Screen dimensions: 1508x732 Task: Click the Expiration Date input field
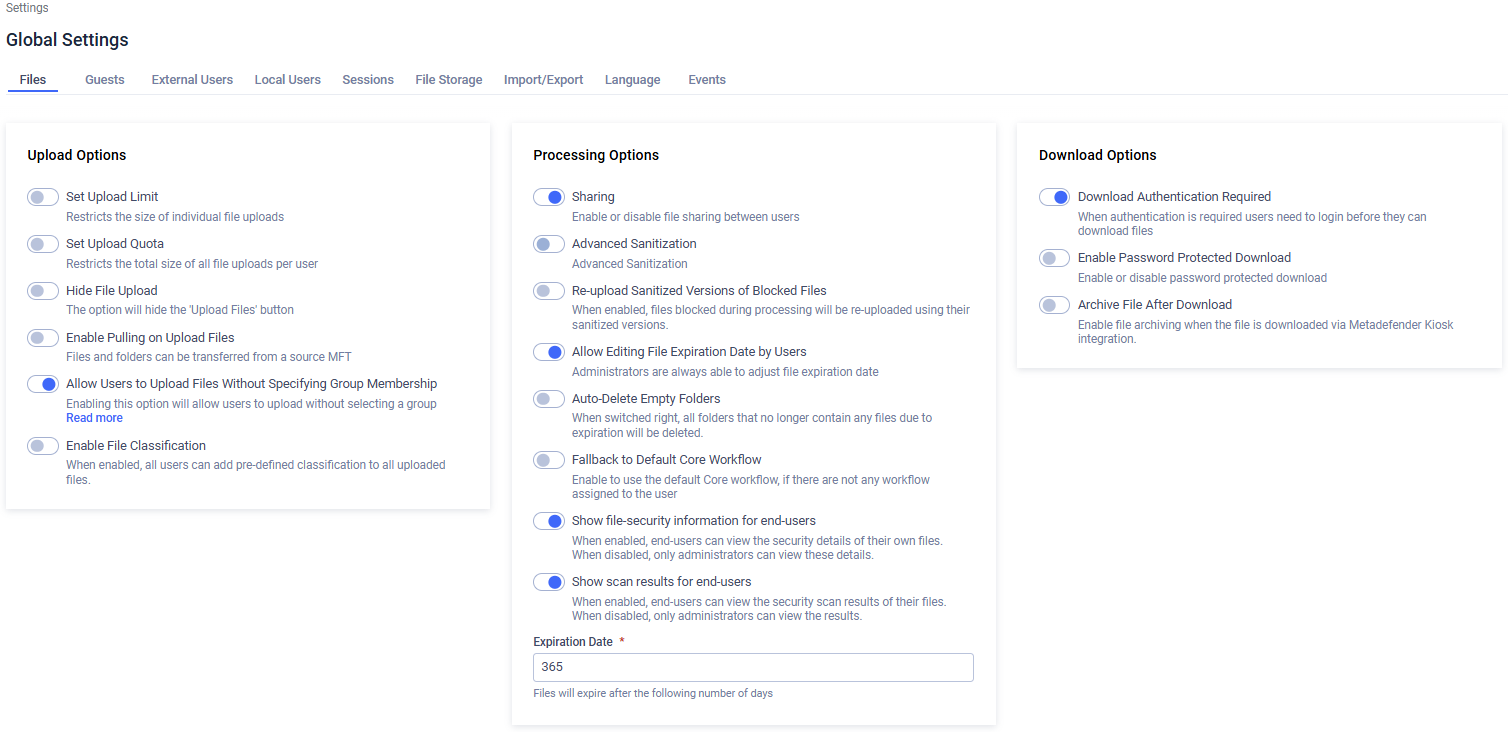753,667
